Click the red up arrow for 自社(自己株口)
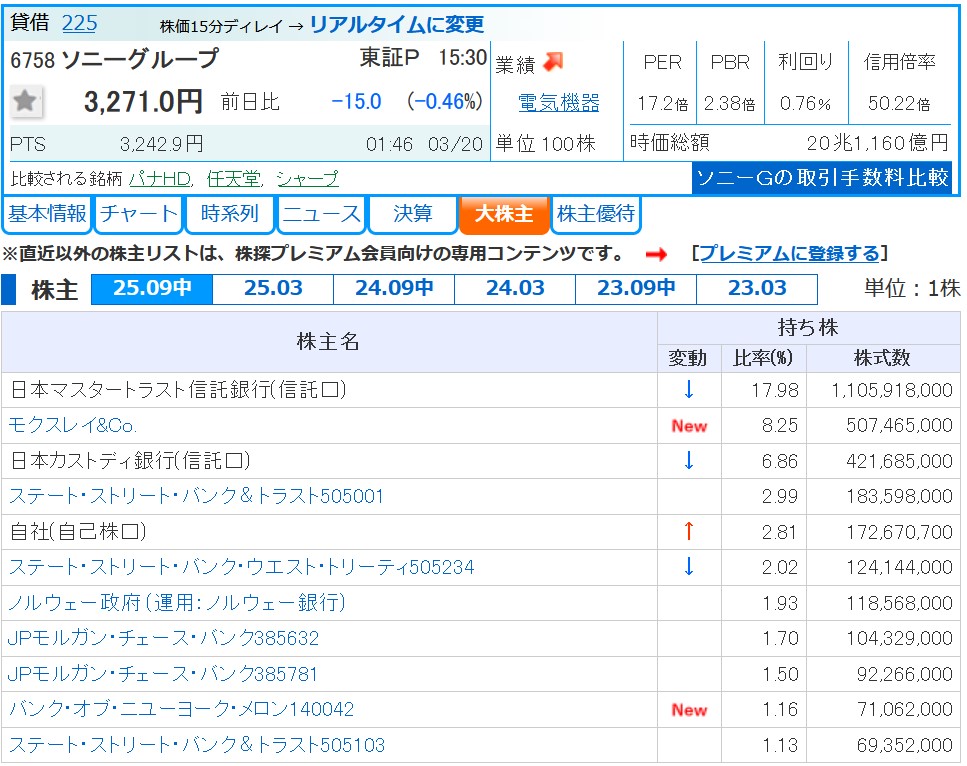 pos(688,532)
